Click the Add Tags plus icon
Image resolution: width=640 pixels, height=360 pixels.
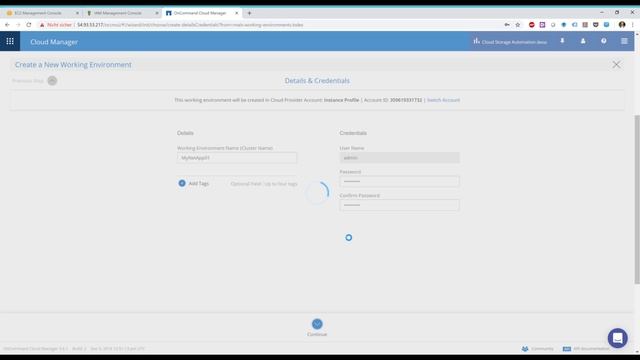click(182, 183)
